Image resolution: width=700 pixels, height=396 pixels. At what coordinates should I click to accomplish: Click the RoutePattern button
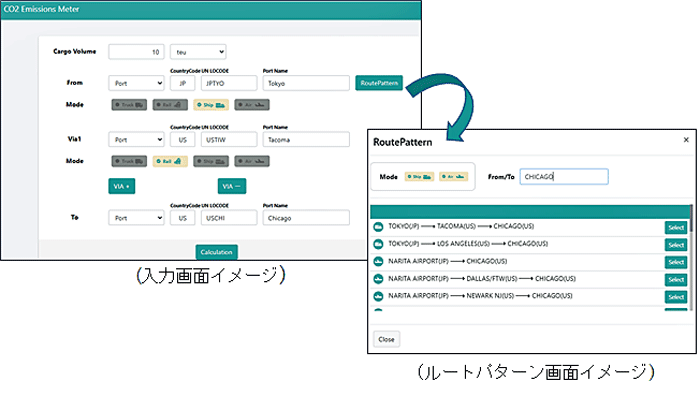(379, 83)
